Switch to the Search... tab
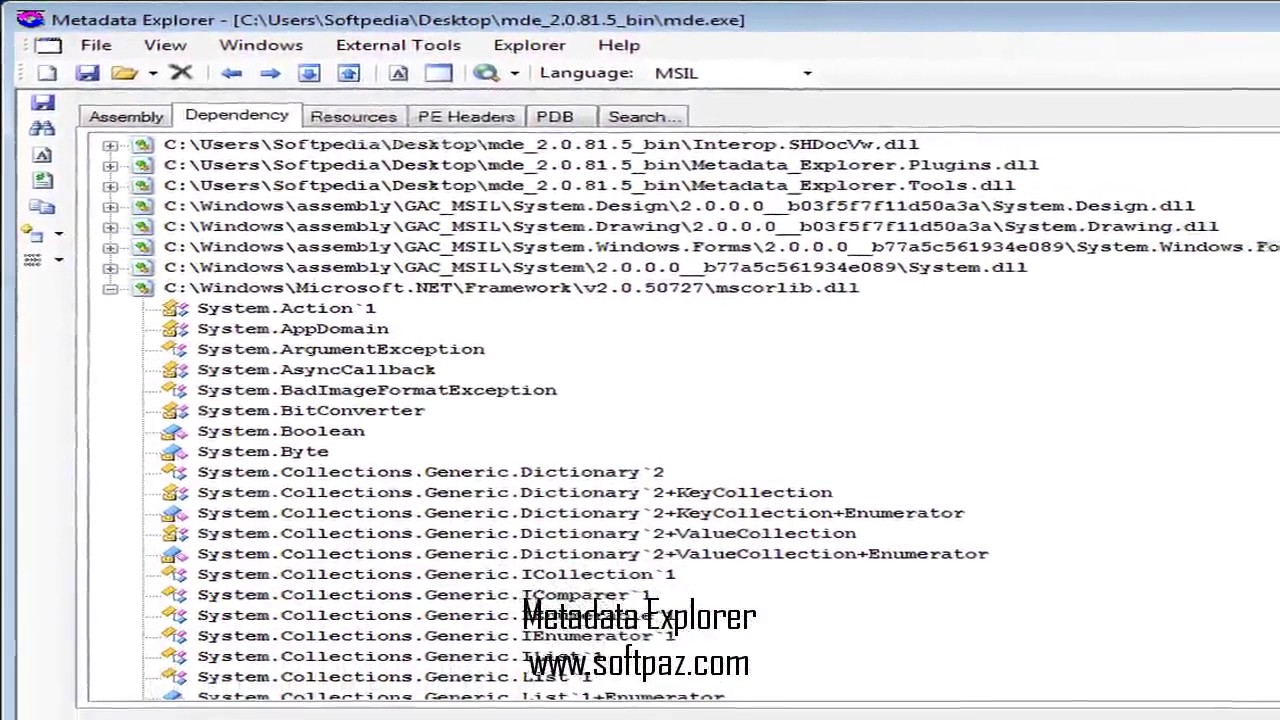This screenshot has height=720, width=1280. coord(644,117)
